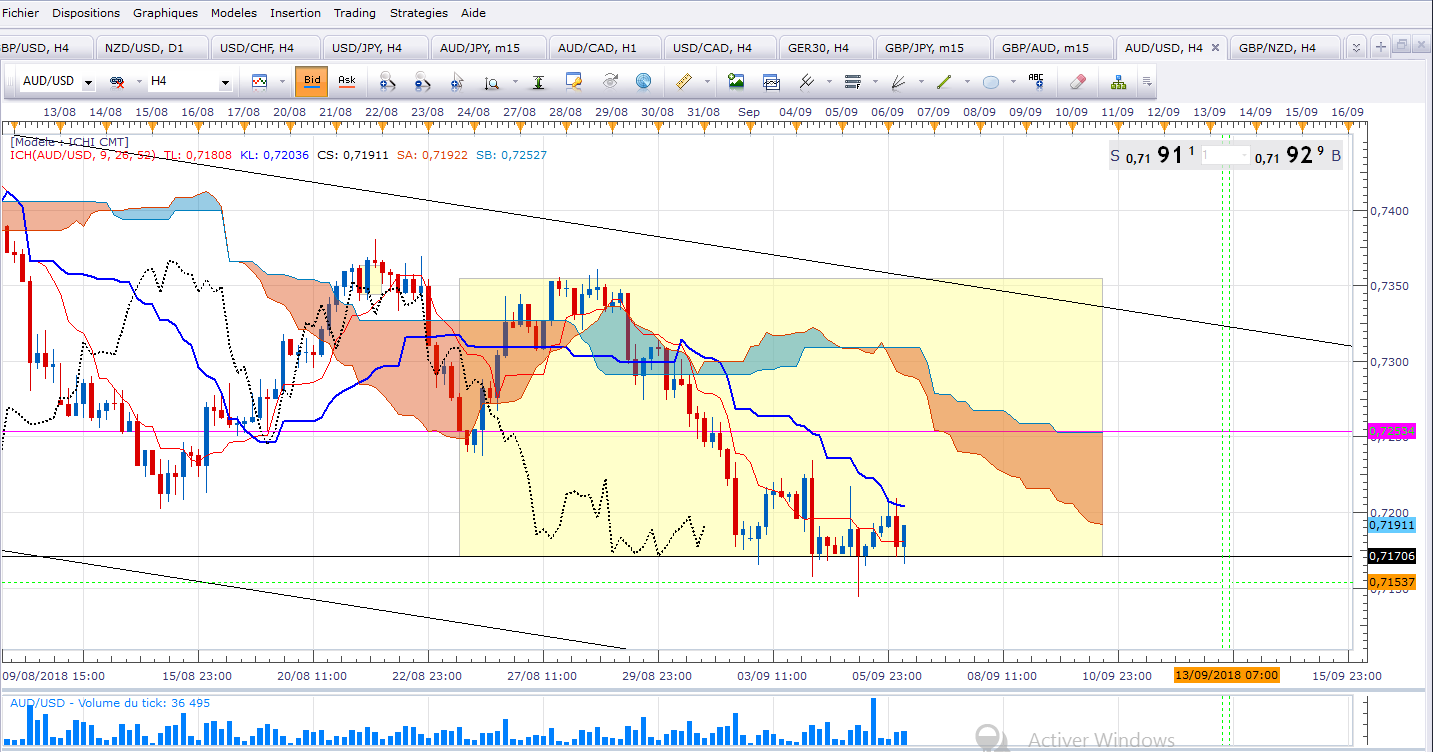This screenshot has width=1433, height=752.
Task: Click the restore tab window icon
Action: coord(1402,45)
